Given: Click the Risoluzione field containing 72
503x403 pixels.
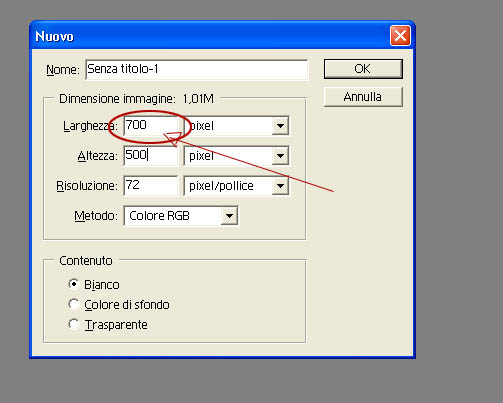Looking at the screenshot, I should pyautogui.click(x=151, y=186).
